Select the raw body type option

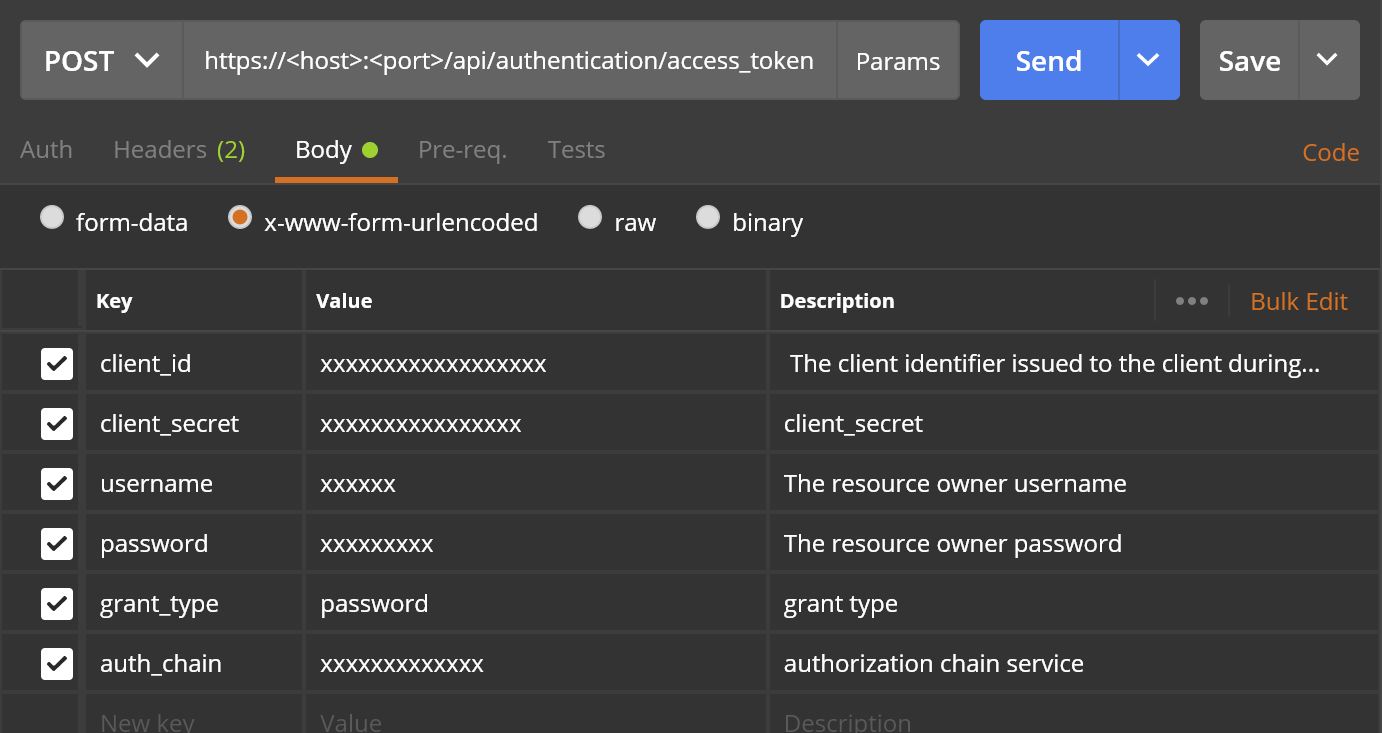(590, 218)
